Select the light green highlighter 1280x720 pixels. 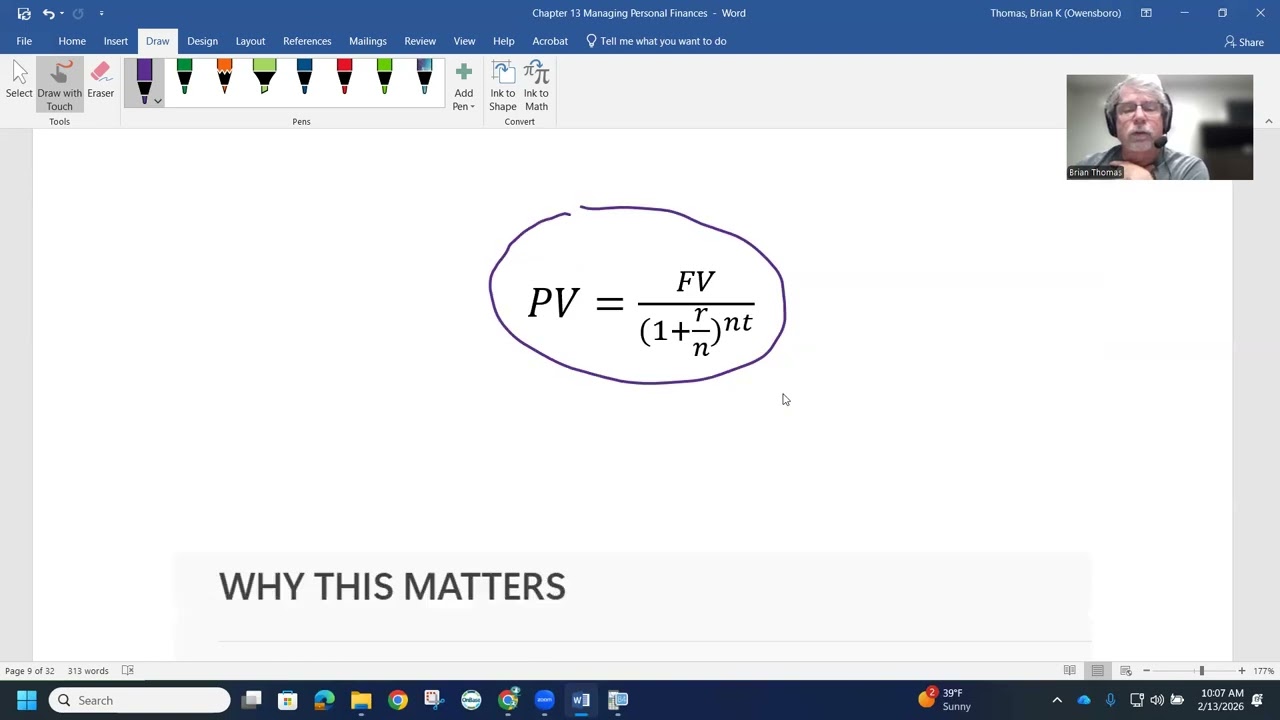pyautogui.click(x=264, y=78)
